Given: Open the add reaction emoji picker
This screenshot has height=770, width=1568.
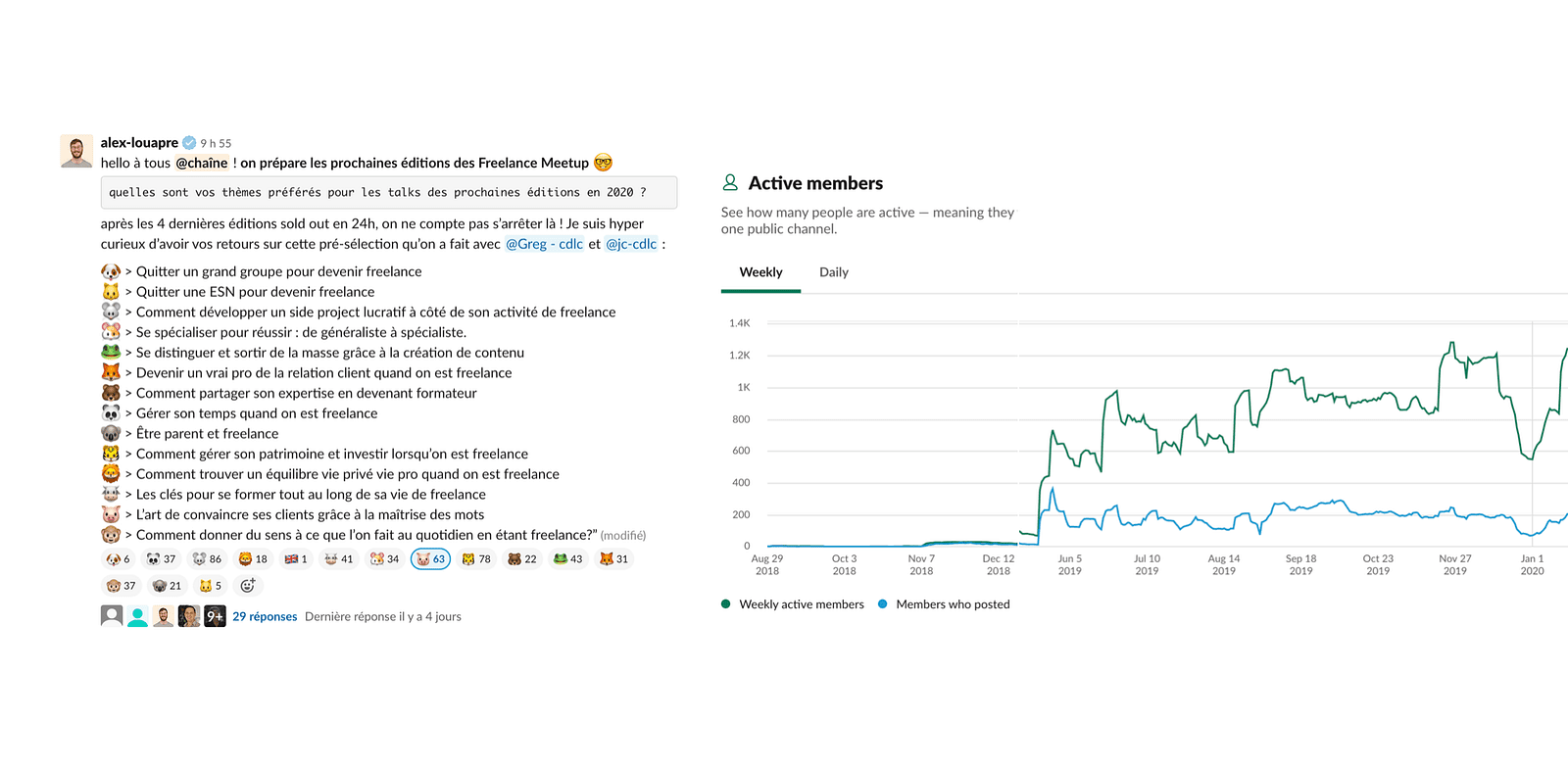Looking at the screenshot, I should [248, 586].
